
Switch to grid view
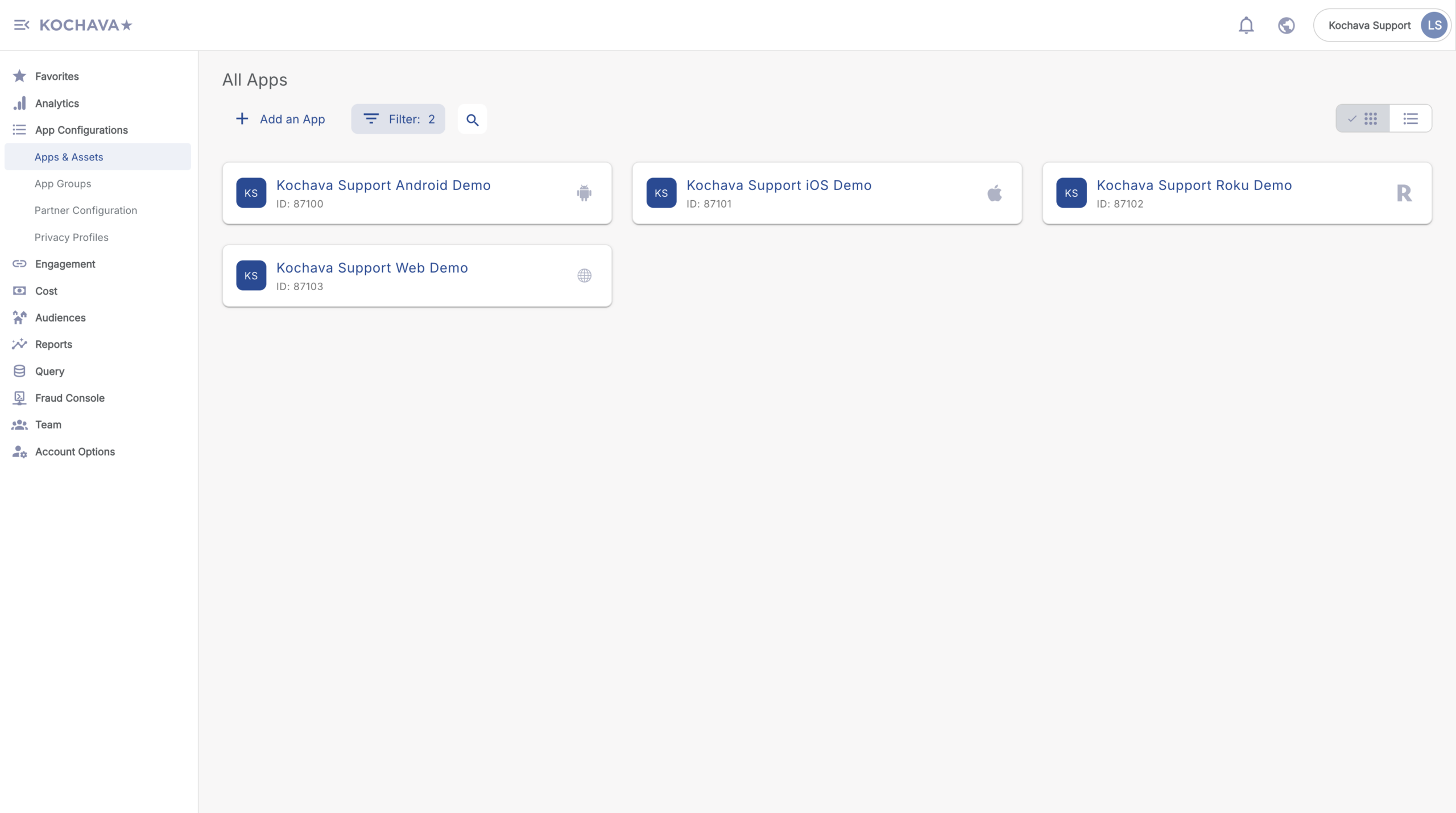1363,119
